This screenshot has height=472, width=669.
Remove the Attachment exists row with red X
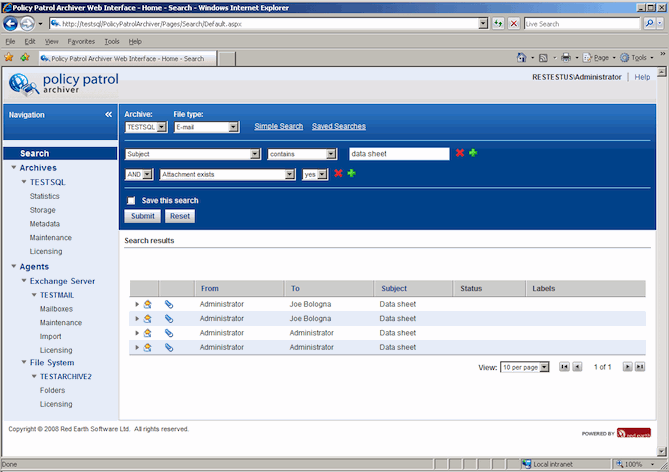tap(338, 173)
